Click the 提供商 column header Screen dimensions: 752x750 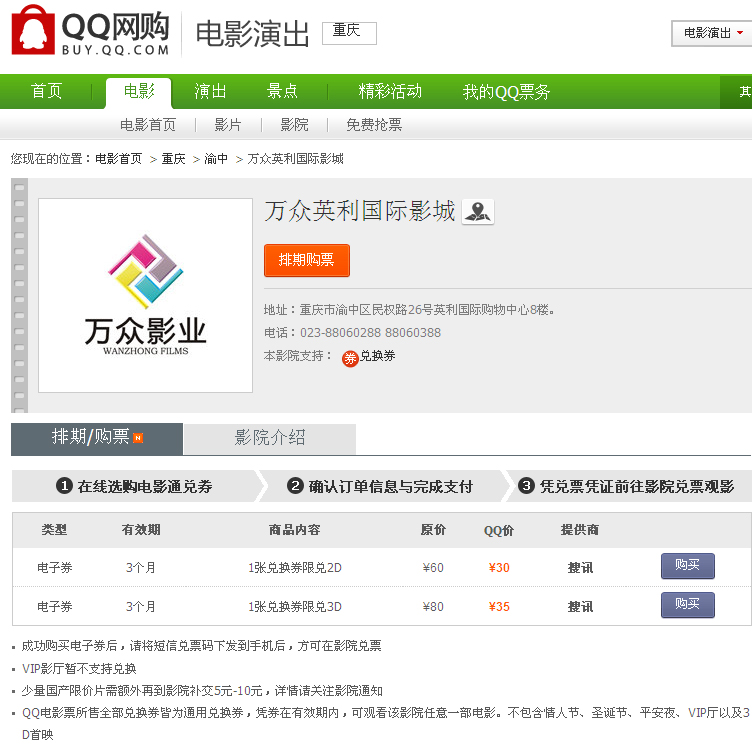580,530
